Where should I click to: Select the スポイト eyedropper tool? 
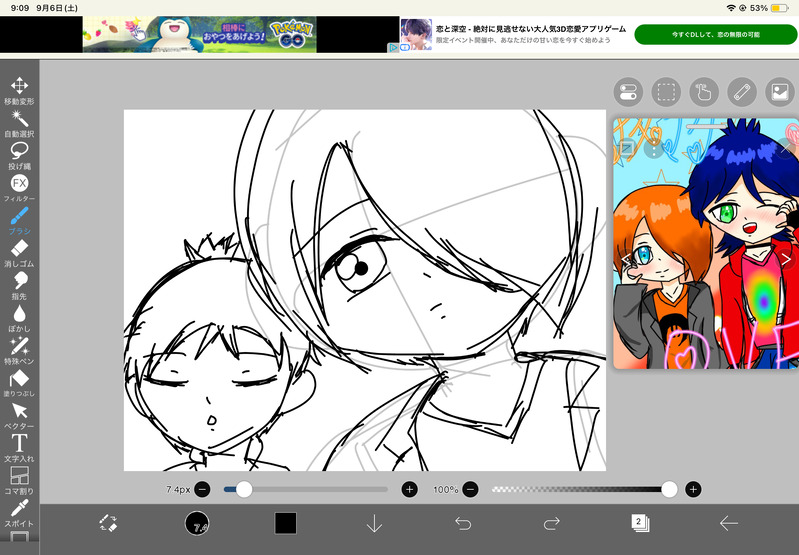click(x=19, y=514)
